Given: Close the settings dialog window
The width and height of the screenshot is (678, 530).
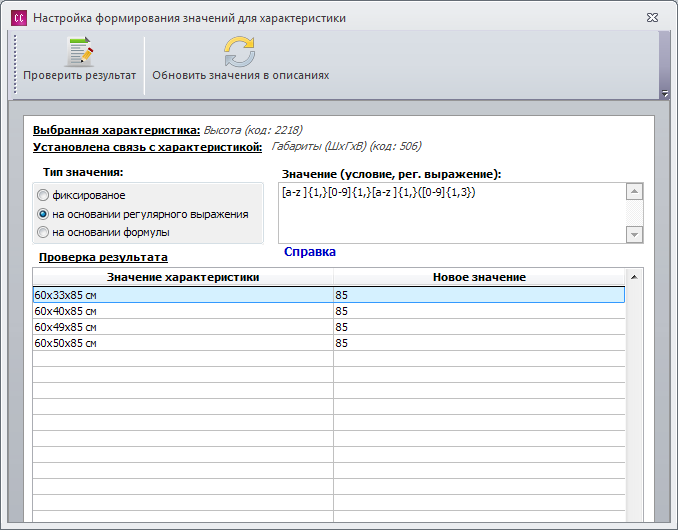Looking at the screenshot, I should tap(652, 18).
